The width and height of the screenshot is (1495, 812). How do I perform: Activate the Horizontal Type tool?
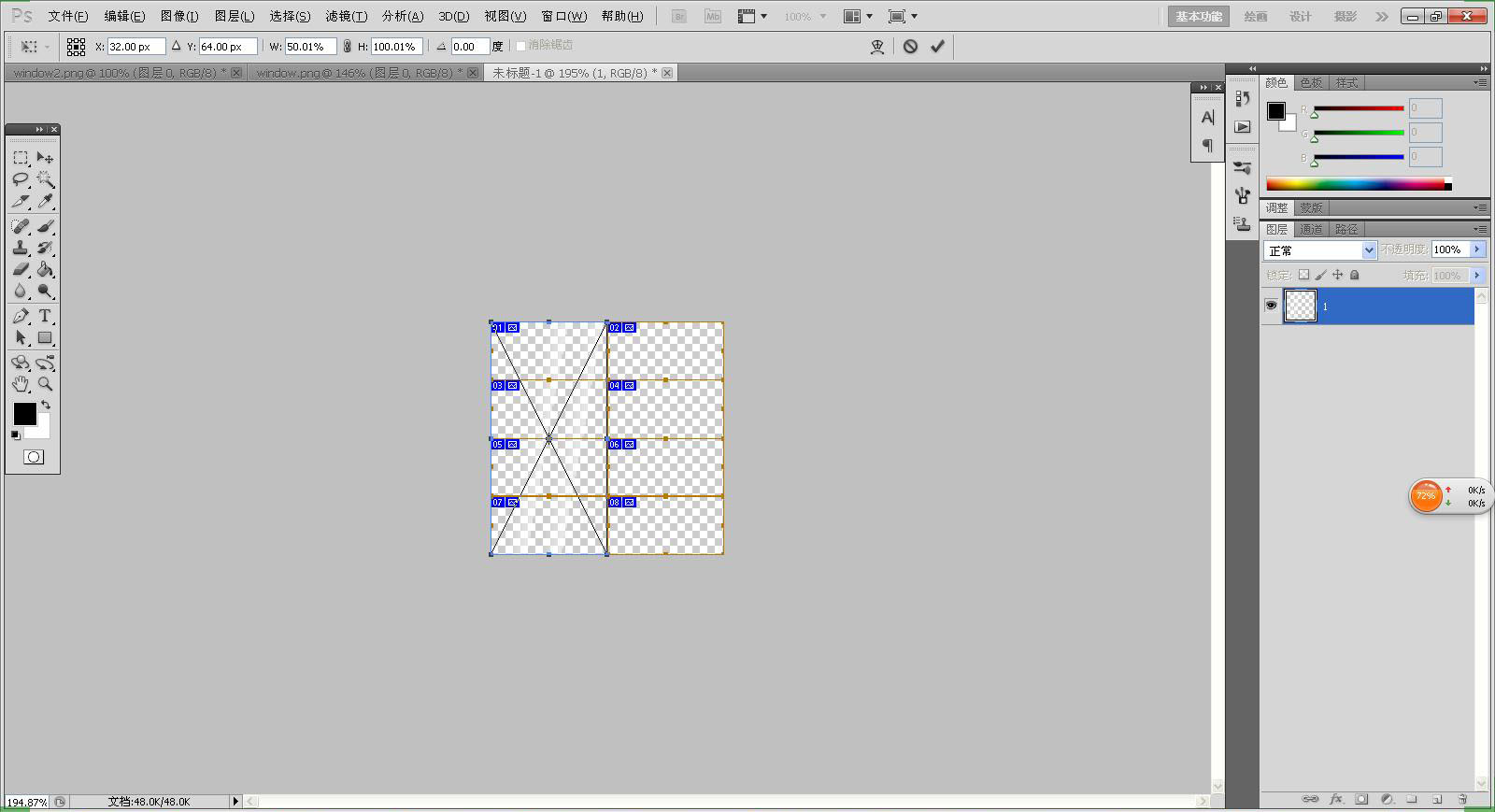(x=45, y=316)
